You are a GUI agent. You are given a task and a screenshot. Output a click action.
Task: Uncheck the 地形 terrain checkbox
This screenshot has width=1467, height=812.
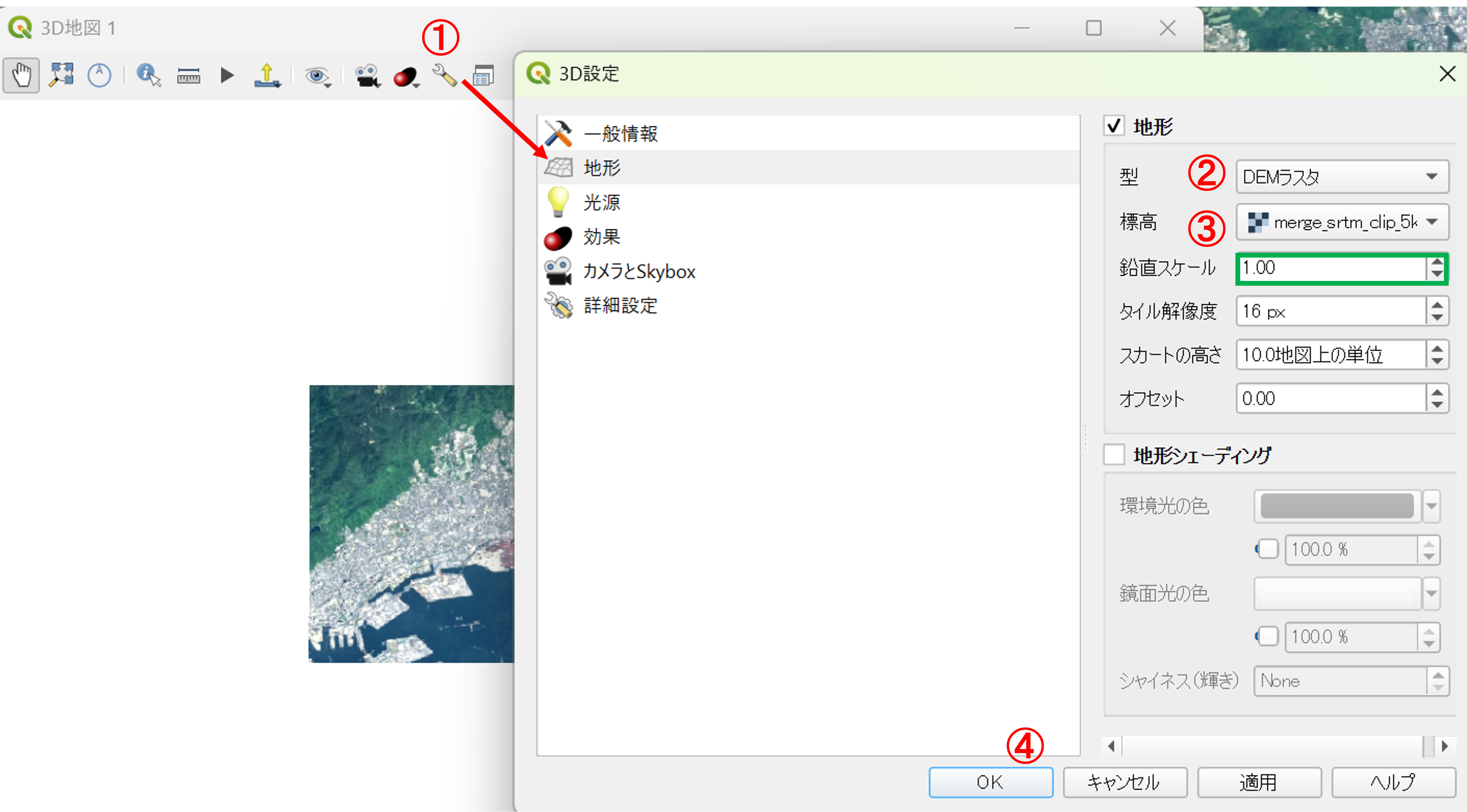pyautogui.click(x=1114, y=126)
